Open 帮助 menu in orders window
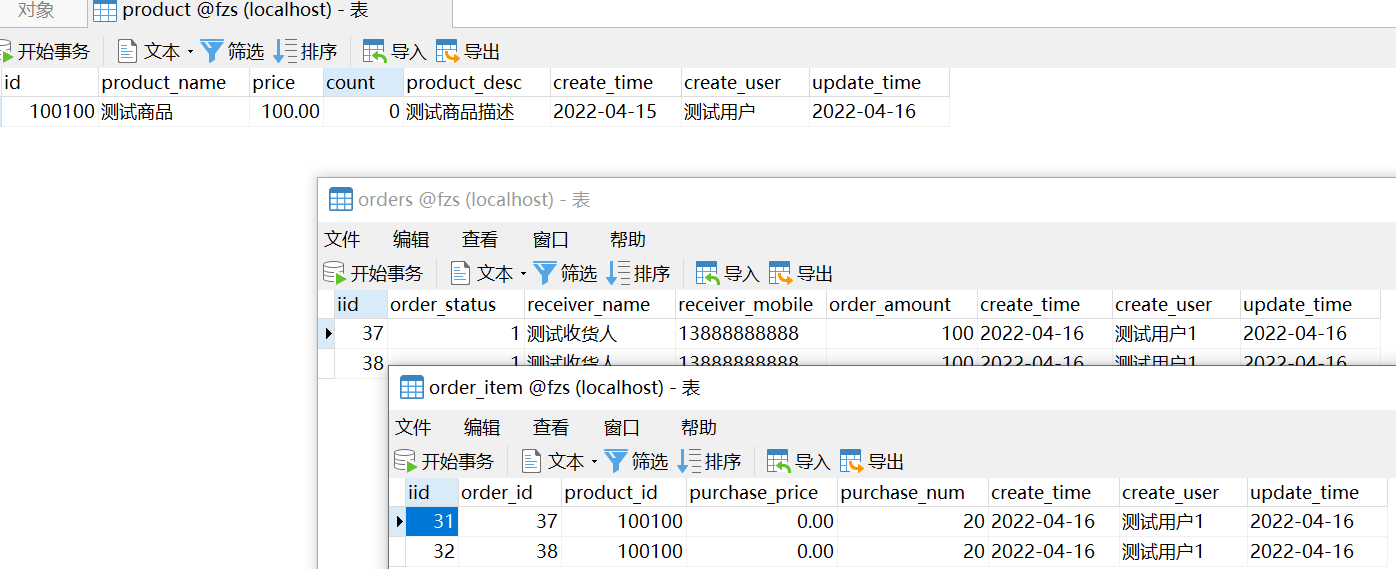 click(x=628, y=240)
